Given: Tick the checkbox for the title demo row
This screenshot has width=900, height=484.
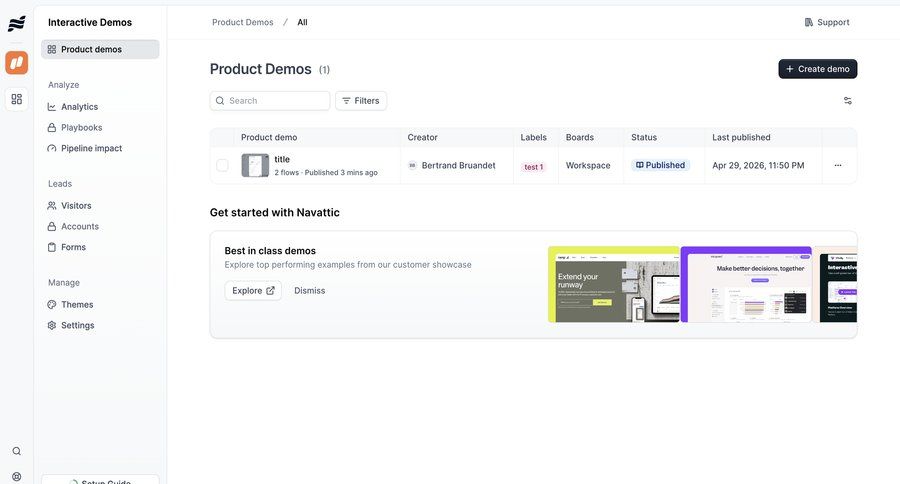Looking at the screenshot, I should 222,165.
